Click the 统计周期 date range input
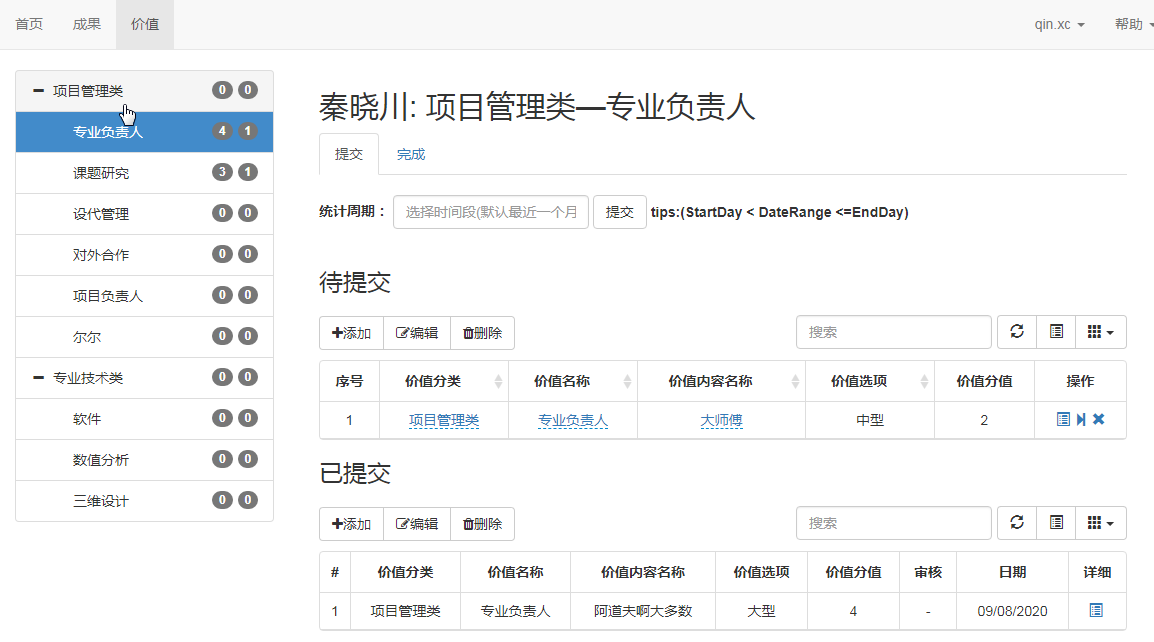 tap(491, 212)
